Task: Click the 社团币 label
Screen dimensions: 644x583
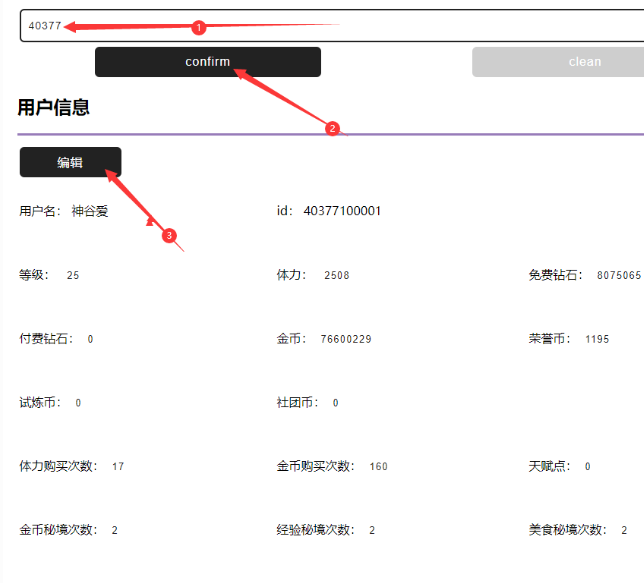Action: (297, 403)
